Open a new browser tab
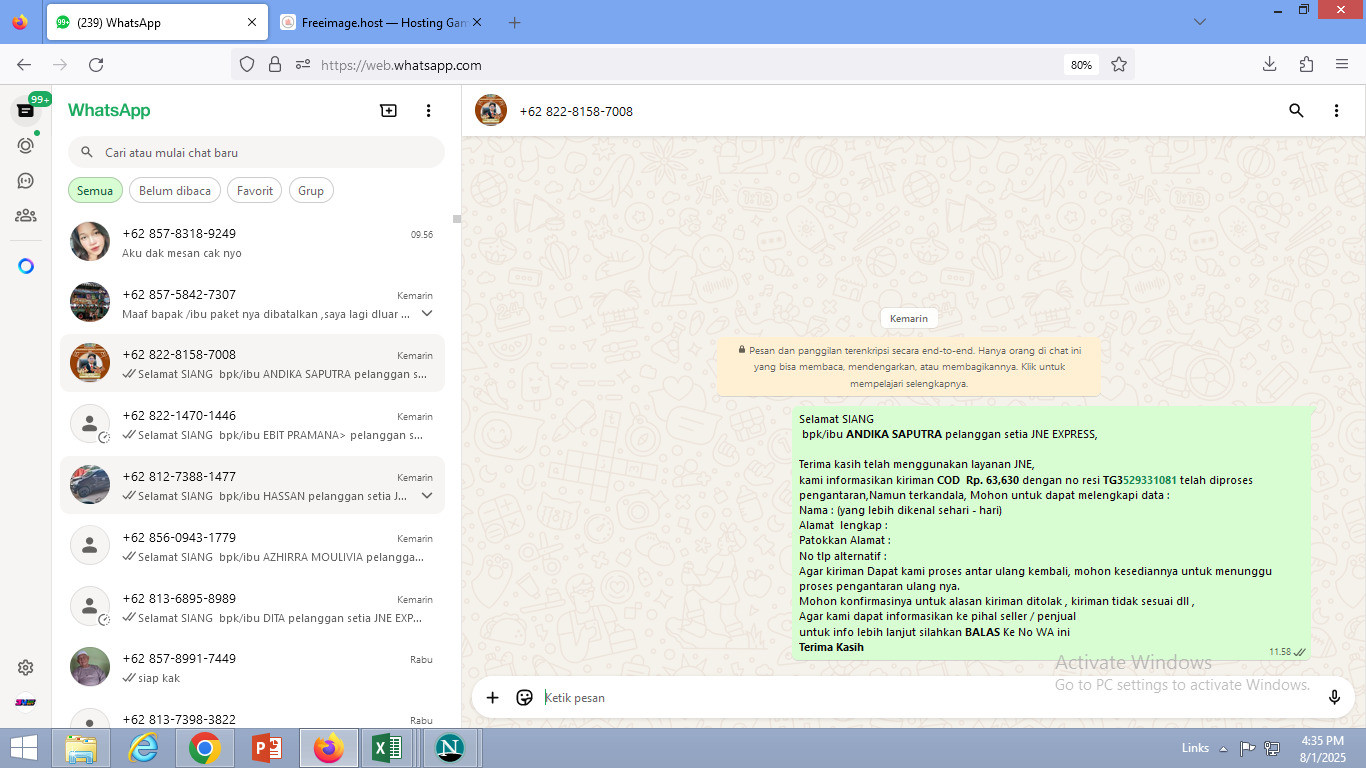The width and height of the screenshot is (1366, 768). pos(514,22)
